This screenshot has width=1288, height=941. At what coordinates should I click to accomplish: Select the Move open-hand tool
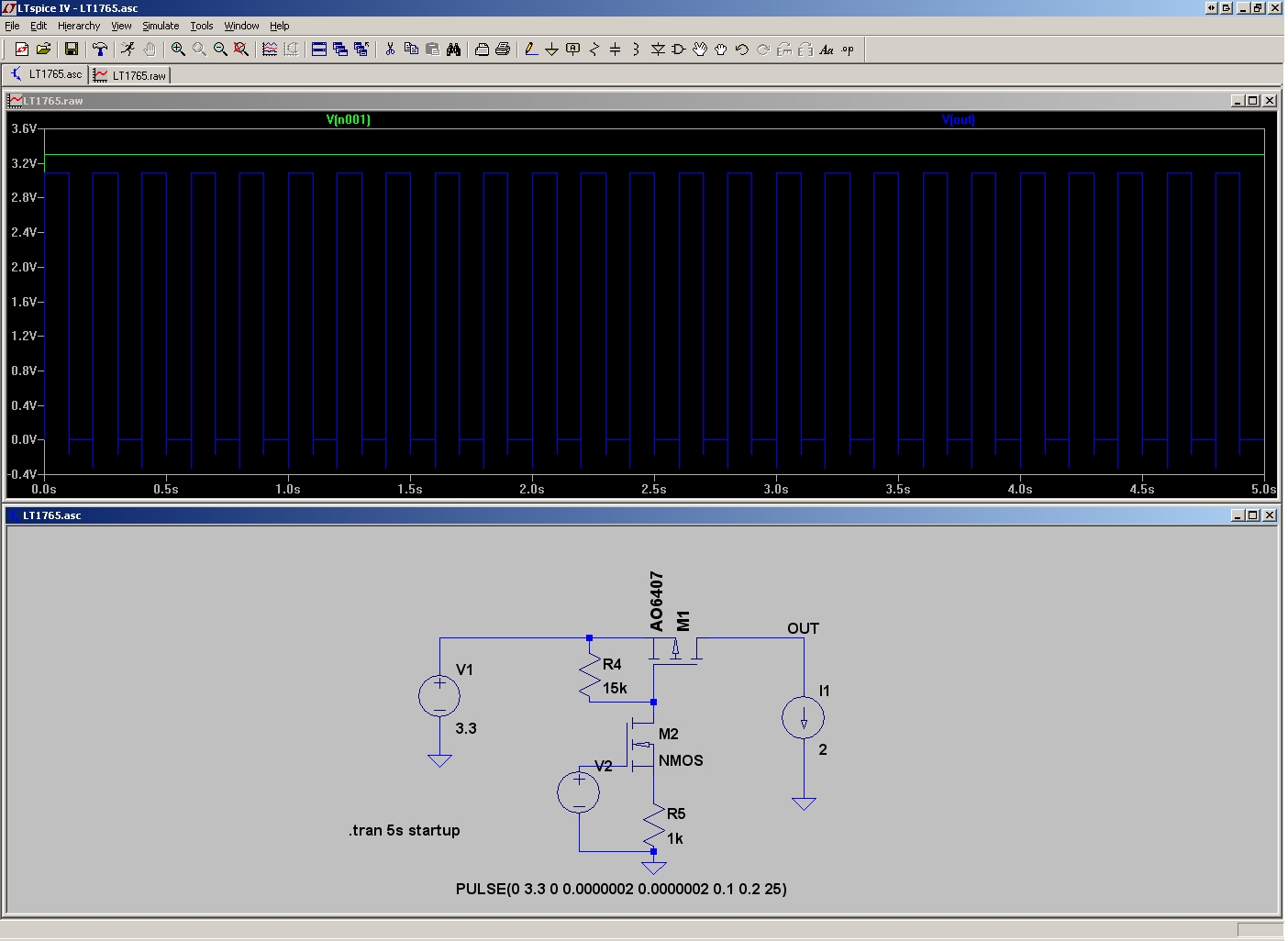click(x=700, y=50)
